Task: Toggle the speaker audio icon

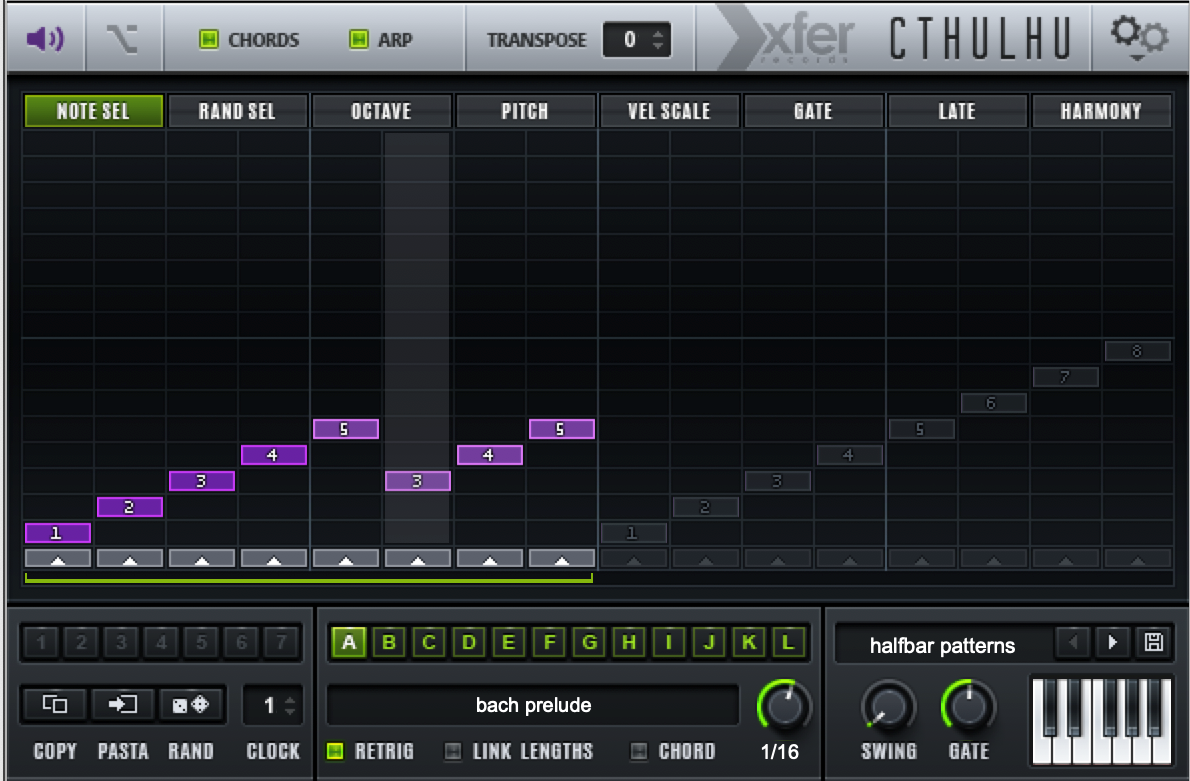Action: pyautogui.click(x=46, y=38)
